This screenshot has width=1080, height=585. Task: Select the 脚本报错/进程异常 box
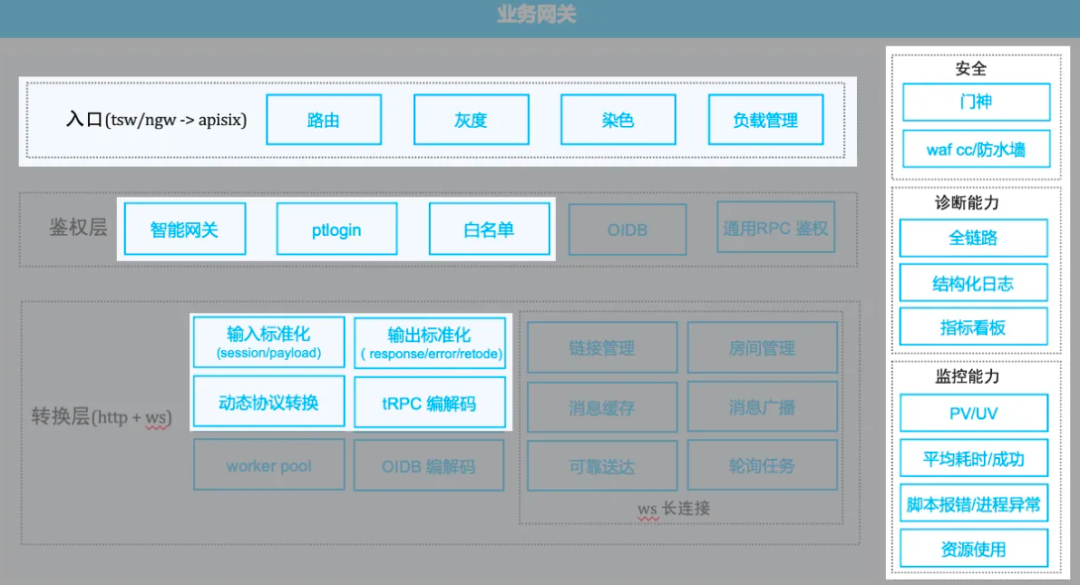pyautogui.click(x=973, y=504)
